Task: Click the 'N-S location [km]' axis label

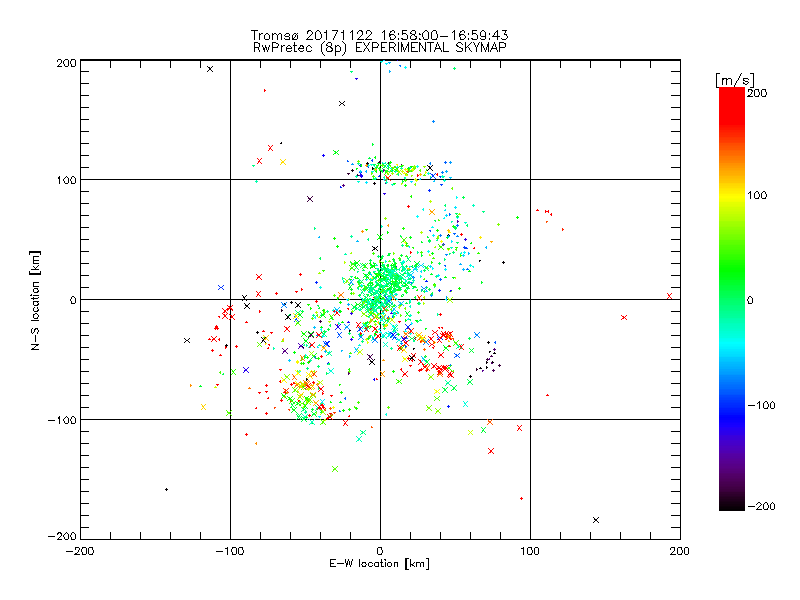Action: [35, 300]
